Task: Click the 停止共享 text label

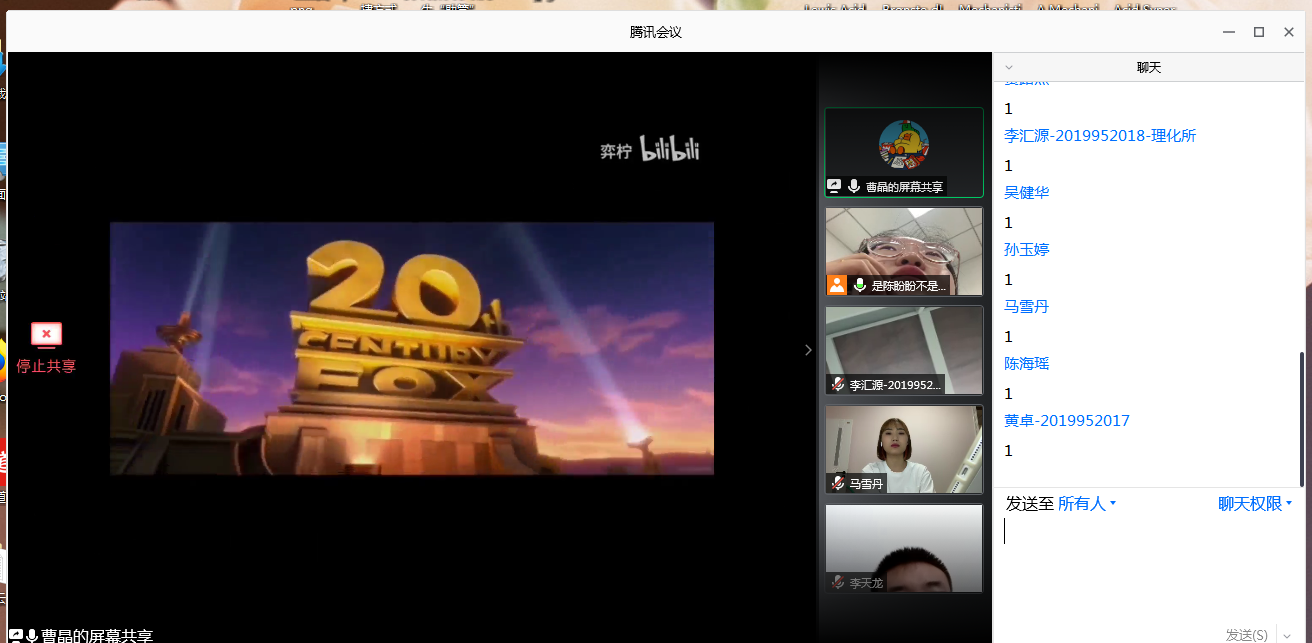Action: click(x=46, y=366)
